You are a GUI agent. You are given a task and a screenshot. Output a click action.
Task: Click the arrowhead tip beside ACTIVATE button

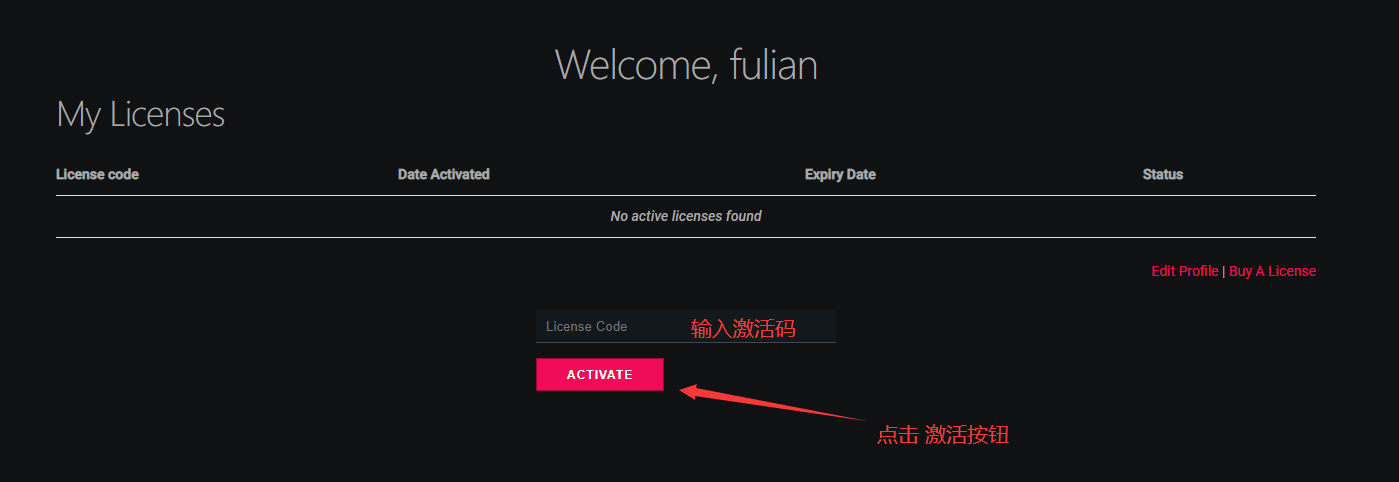click(684, 390)
